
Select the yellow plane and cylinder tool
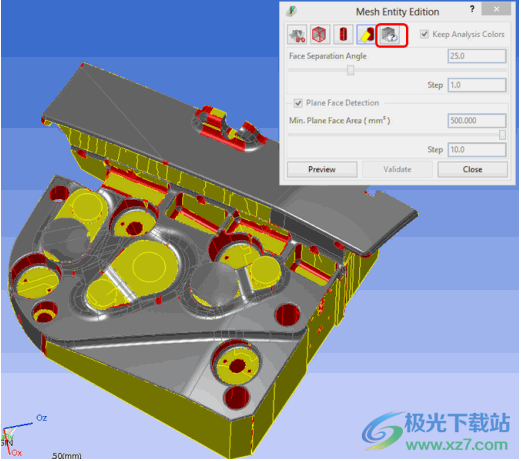365,34
